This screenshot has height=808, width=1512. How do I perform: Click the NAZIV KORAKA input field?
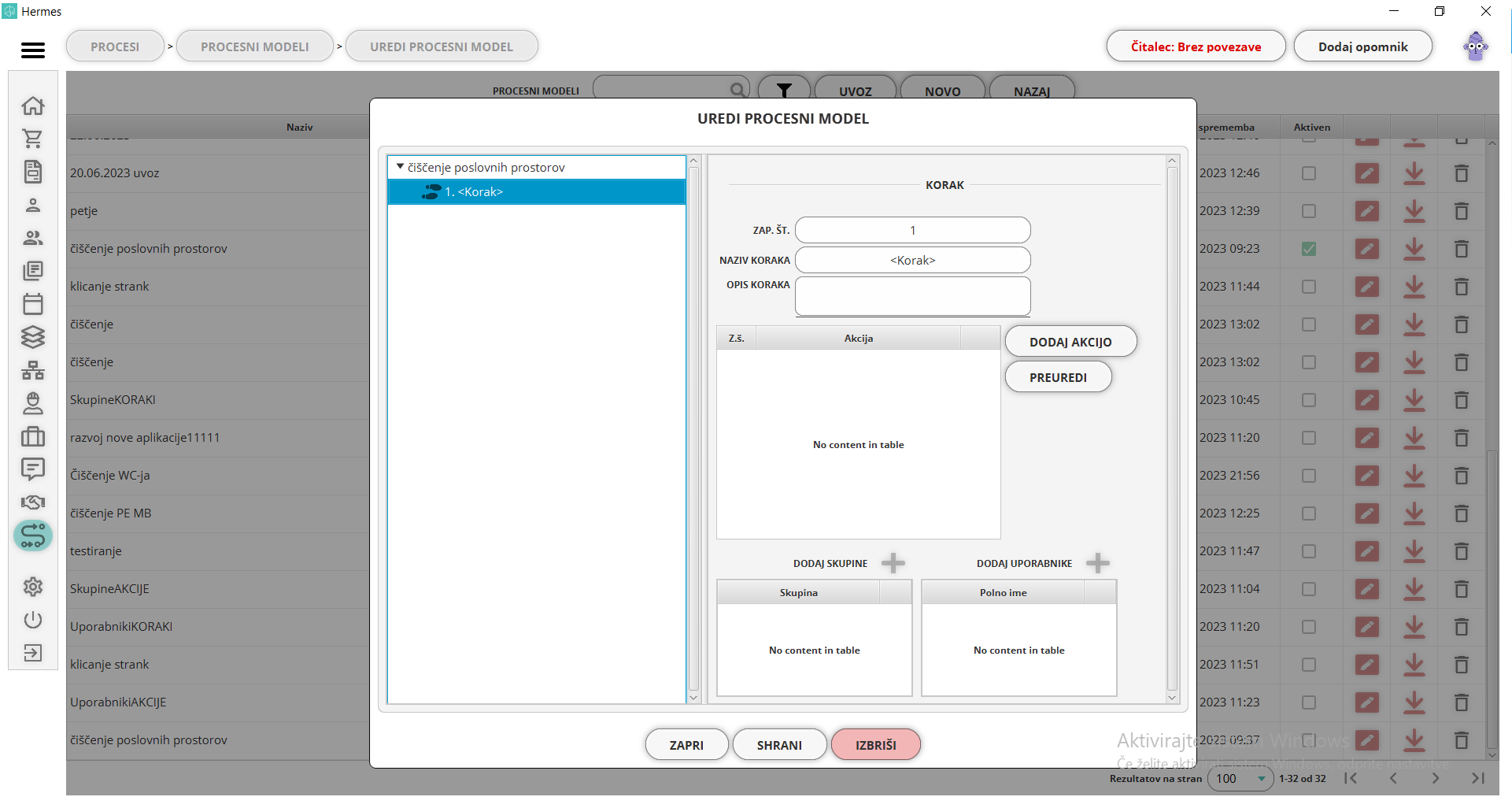[x=913, y=260]
